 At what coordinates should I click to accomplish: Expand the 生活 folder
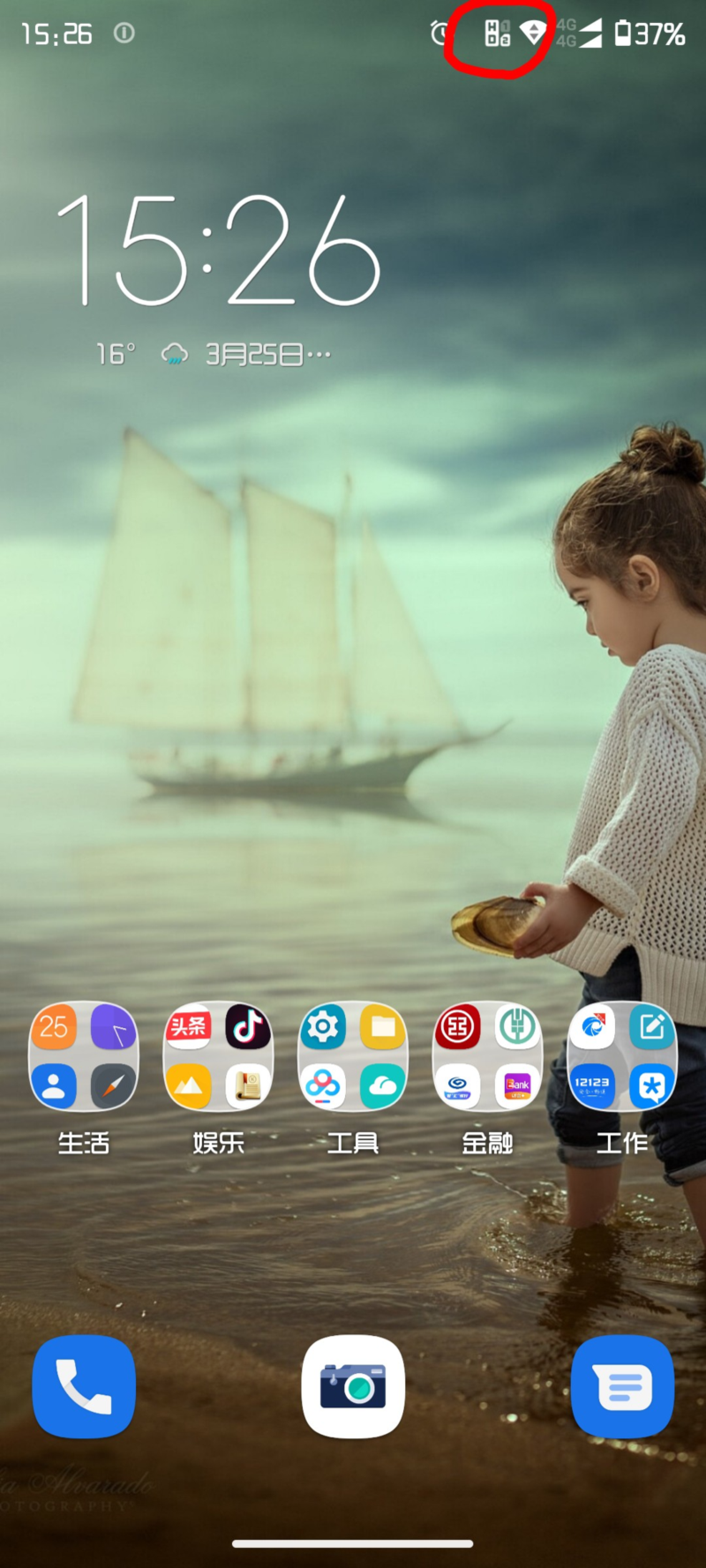[x=84, y=1056]
